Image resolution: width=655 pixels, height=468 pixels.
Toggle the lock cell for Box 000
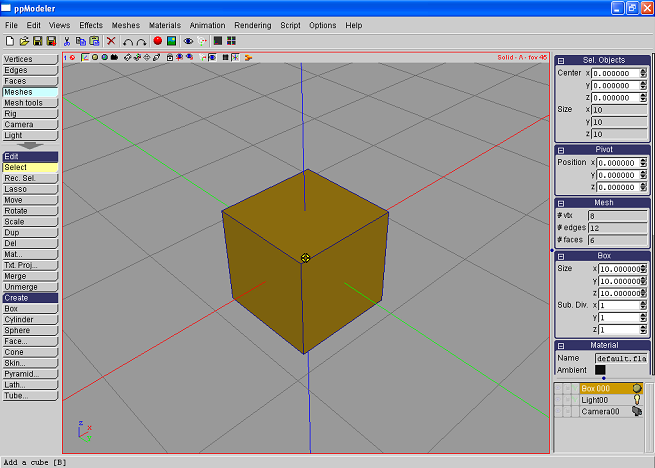(567, 388)
